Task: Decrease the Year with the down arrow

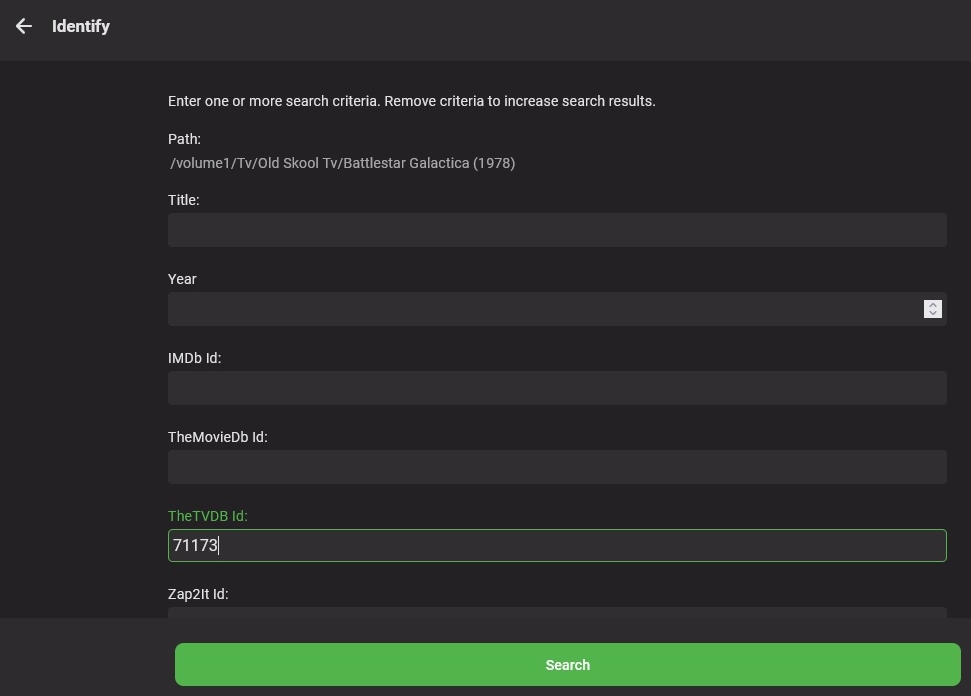Action: pyautogui.click(x=933, y=314)
